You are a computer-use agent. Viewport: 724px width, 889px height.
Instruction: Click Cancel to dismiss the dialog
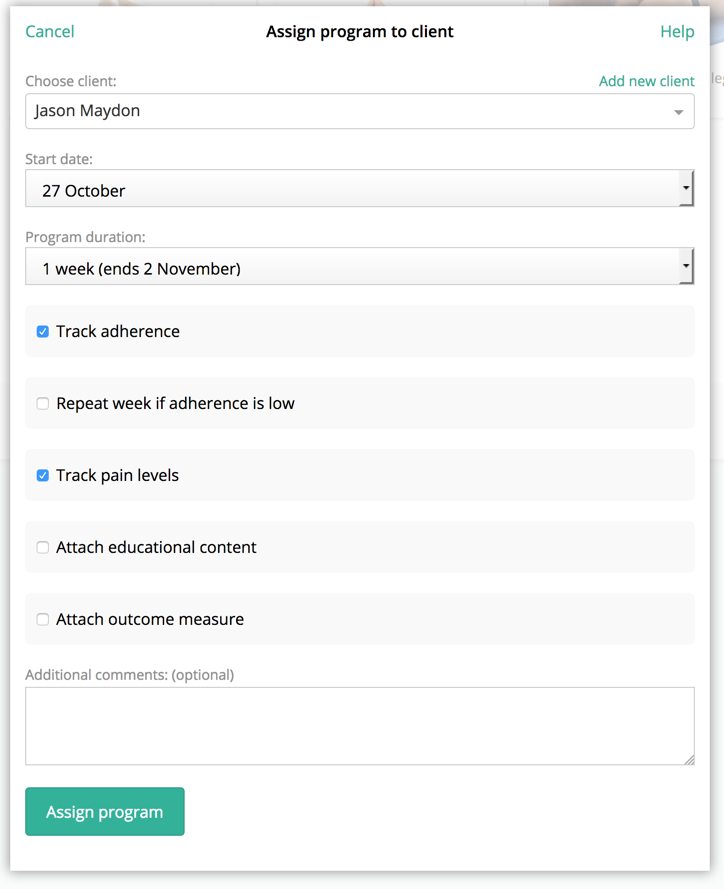[x=49, y=31]
